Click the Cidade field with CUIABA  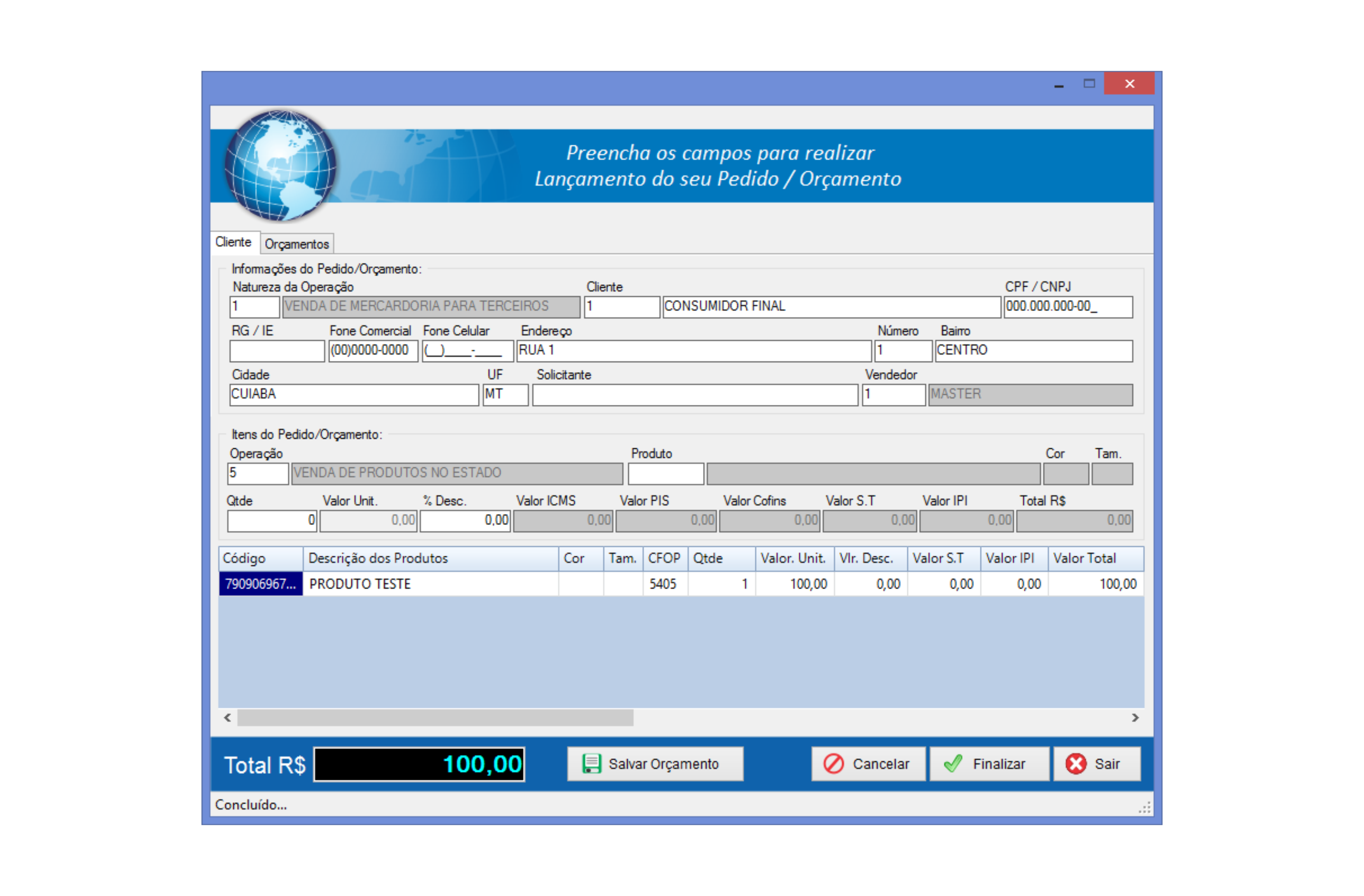pos(354,395)
